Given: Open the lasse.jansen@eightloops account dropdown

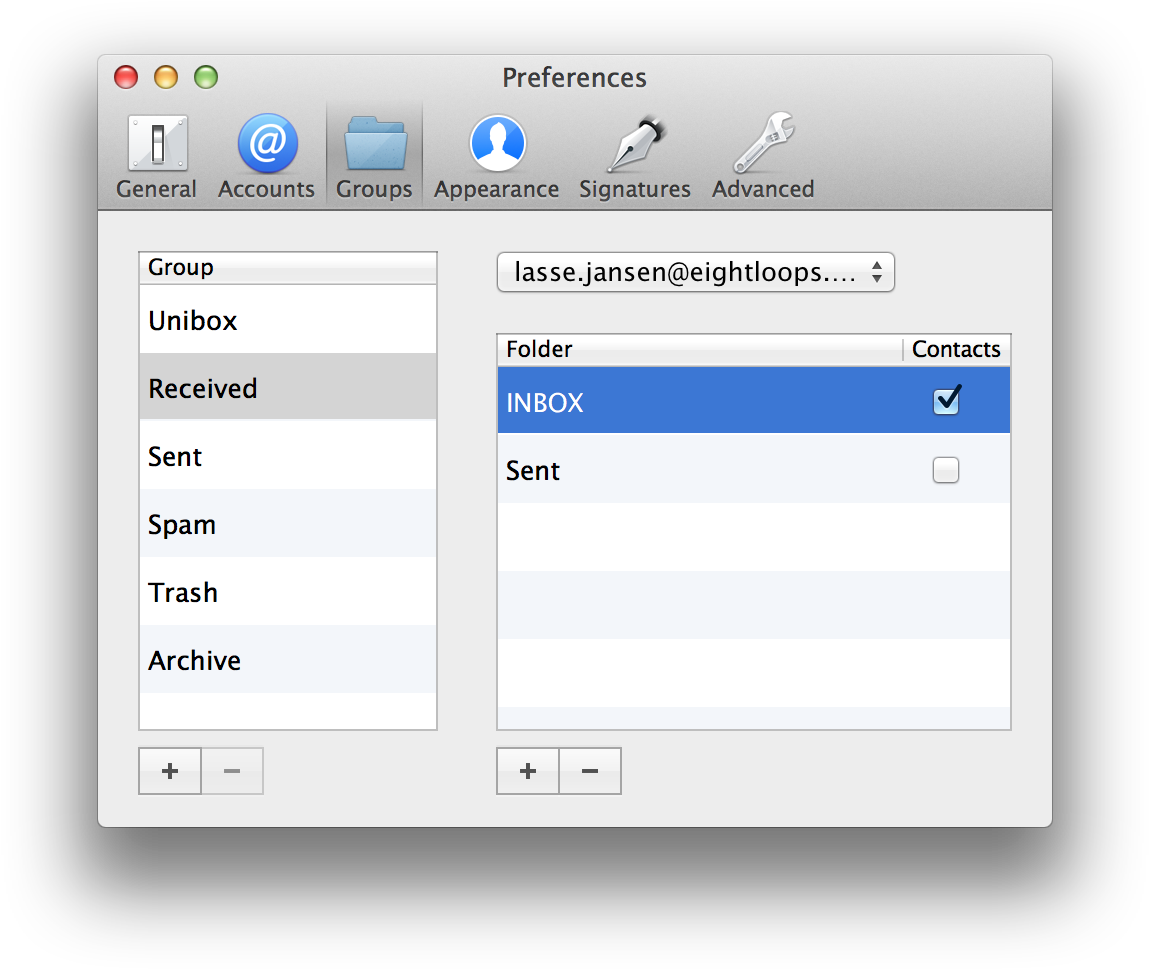Looking at the screenshot, I should [x=695, y=271].
